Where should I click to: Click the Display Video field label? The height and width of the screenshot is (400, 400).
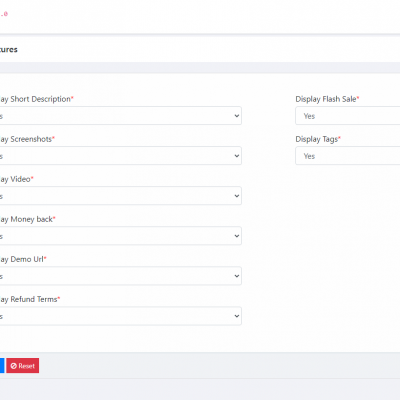tap(16, 179)
